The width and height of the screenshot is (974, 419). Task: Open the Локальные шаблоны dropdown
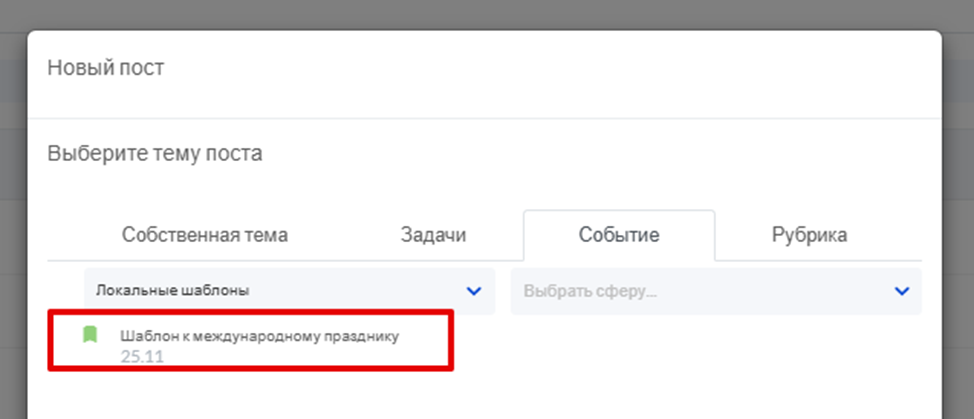289,291
